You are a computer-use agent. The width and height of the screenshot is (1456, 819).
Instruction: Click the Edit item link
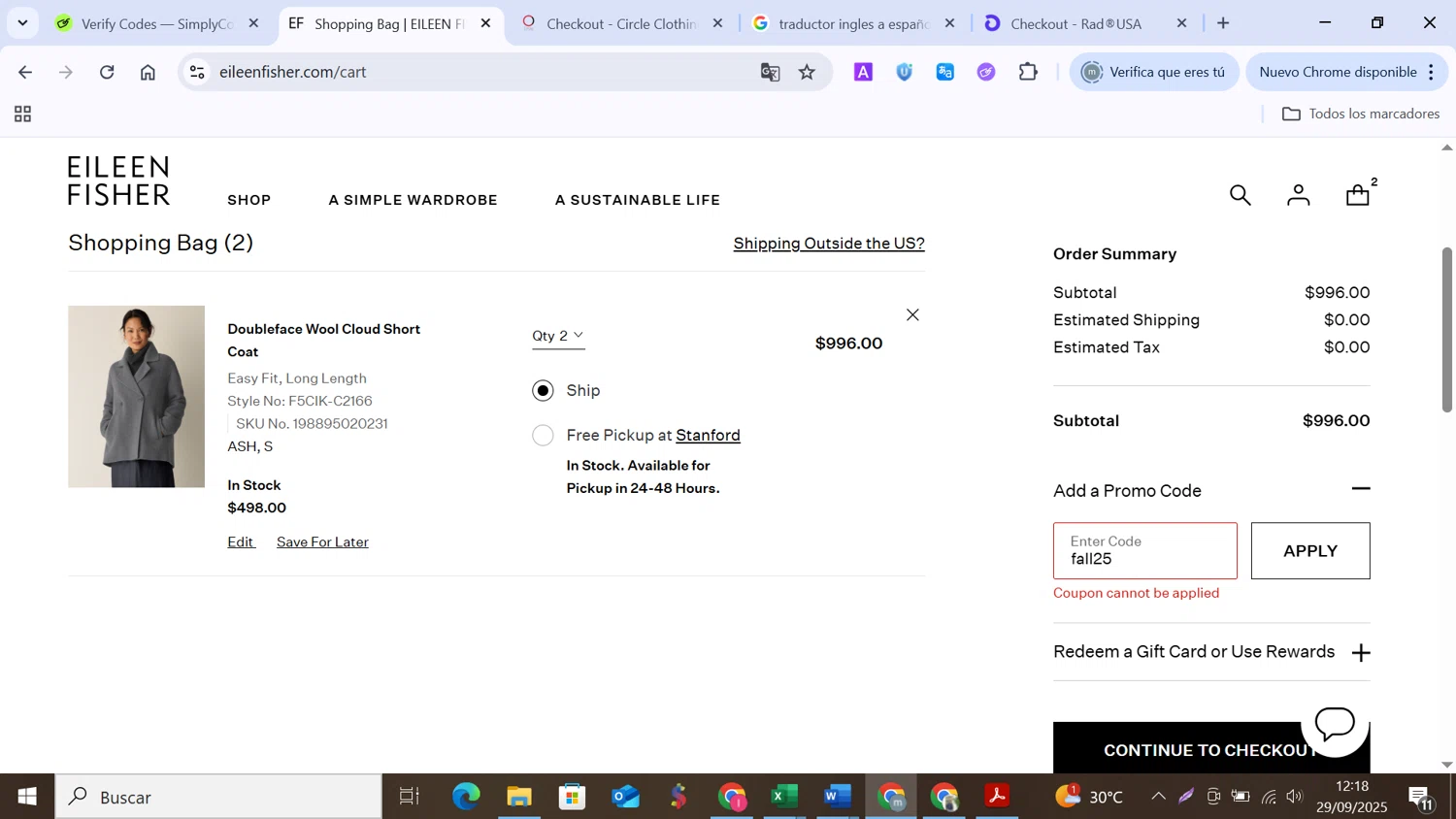click(x=241, y=542)
